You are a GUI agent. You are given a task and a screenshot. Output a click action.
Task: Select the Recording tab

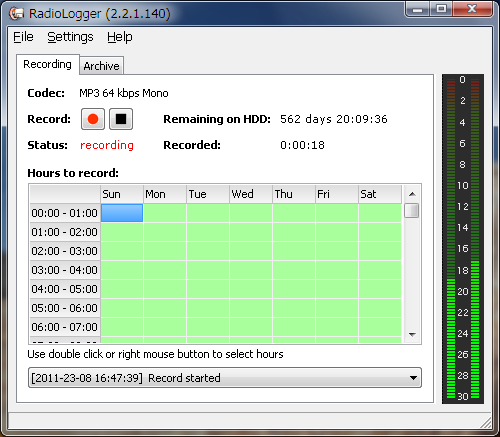(48, 64)
